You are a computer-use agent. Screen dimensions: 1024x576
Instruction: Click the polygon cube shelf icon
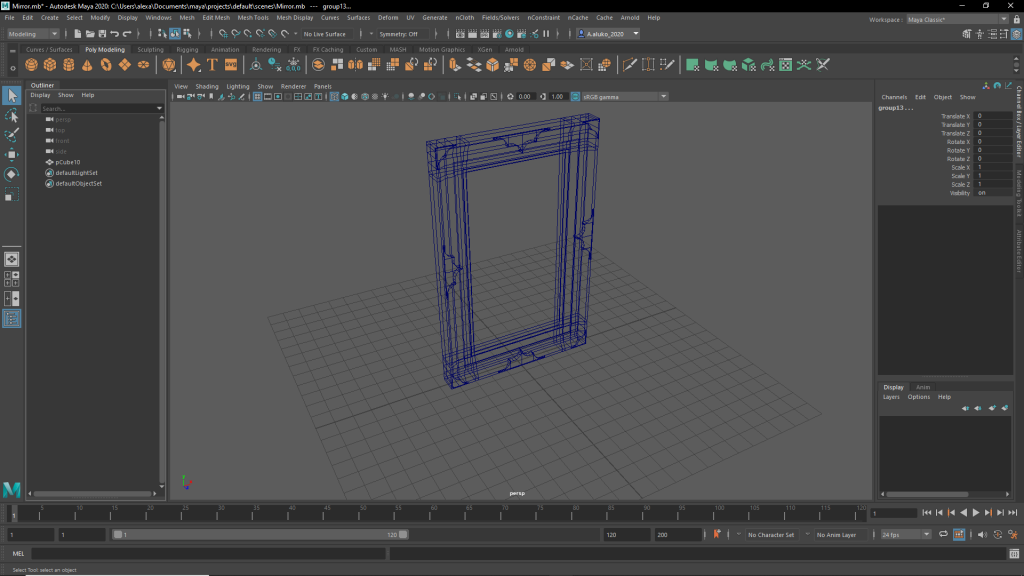[51, 65]
